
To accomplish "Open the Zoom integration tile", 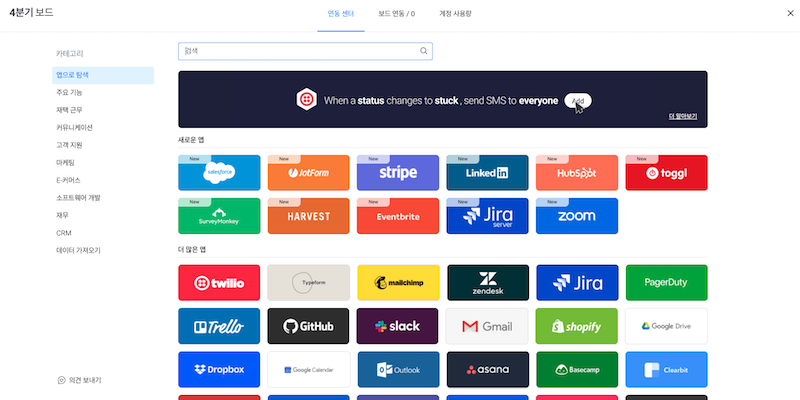I will pos(577,216).
